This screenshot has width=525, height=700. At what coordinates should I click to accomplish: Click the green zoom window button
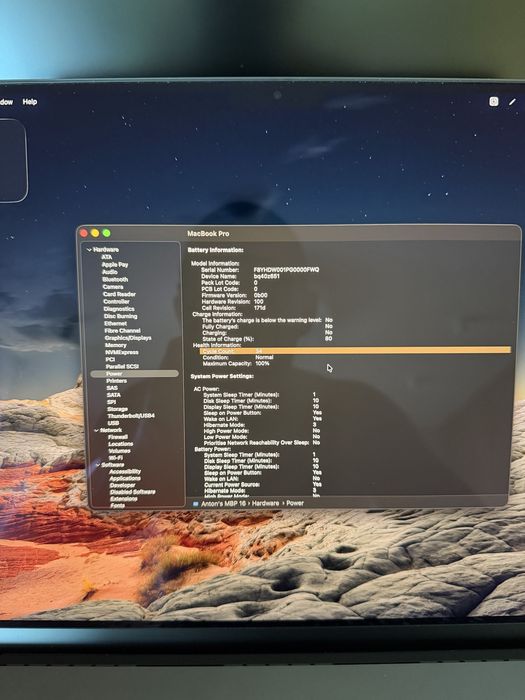point(106,233)
